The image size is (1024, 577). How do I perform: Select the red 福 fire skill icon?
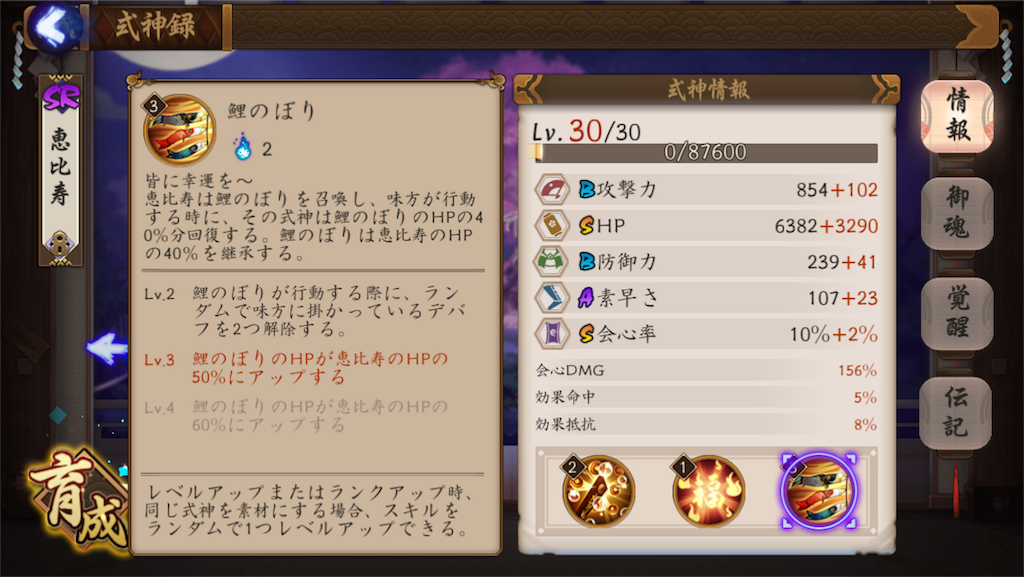point(709,491)
